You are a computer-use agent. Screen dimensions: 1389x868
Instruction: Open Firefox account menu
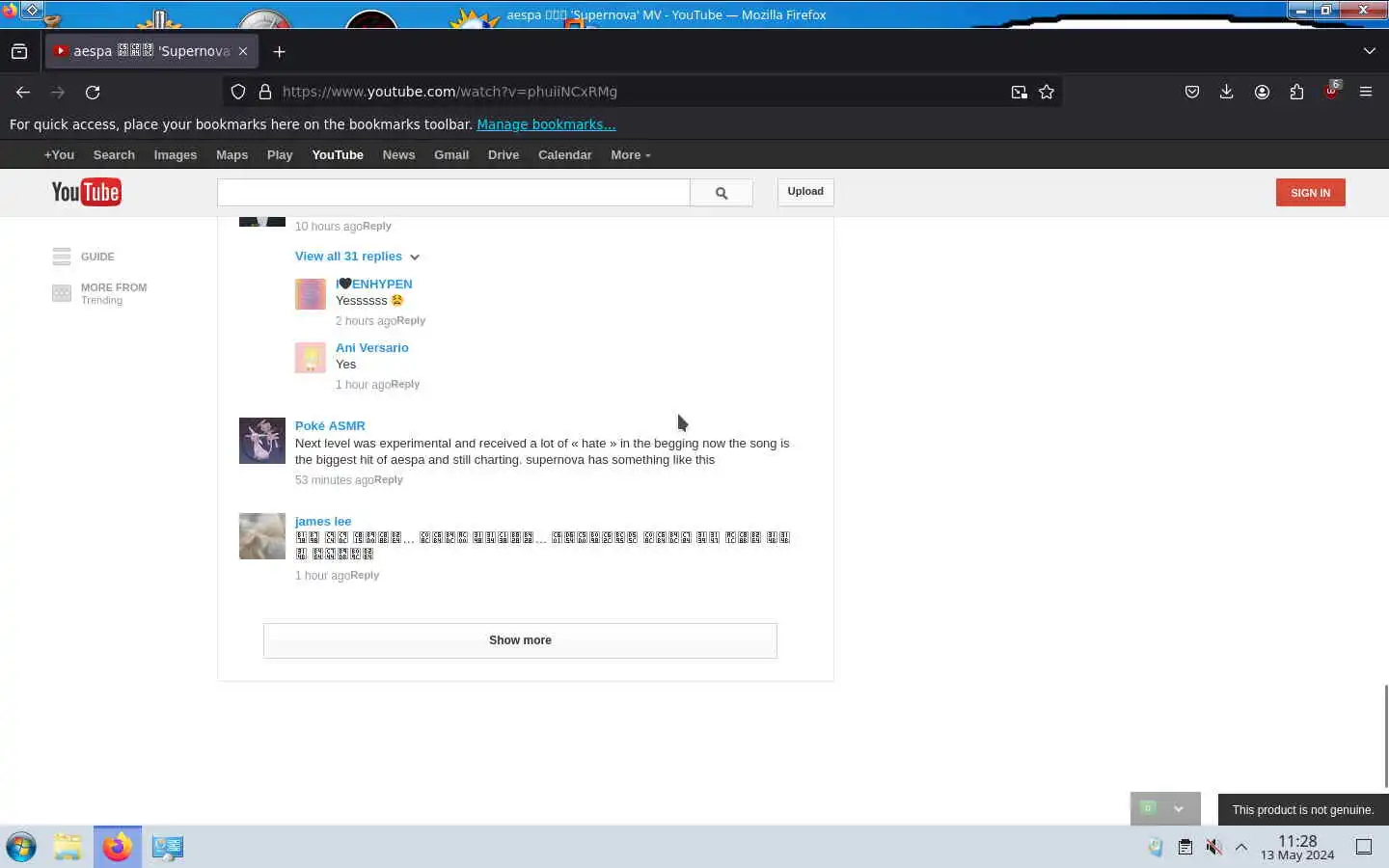pos(1262,92)
